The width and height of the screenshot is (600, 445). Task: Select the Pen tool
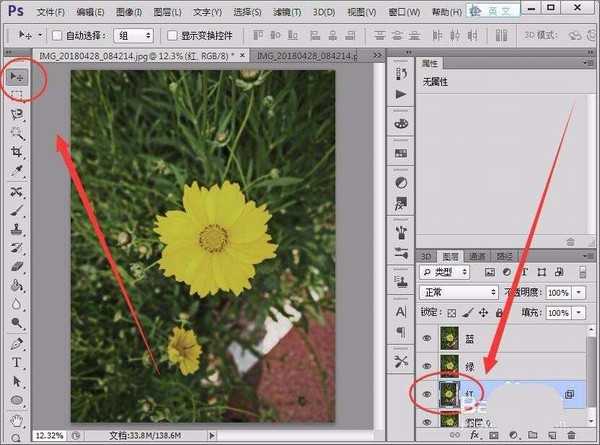pos(17,343)
